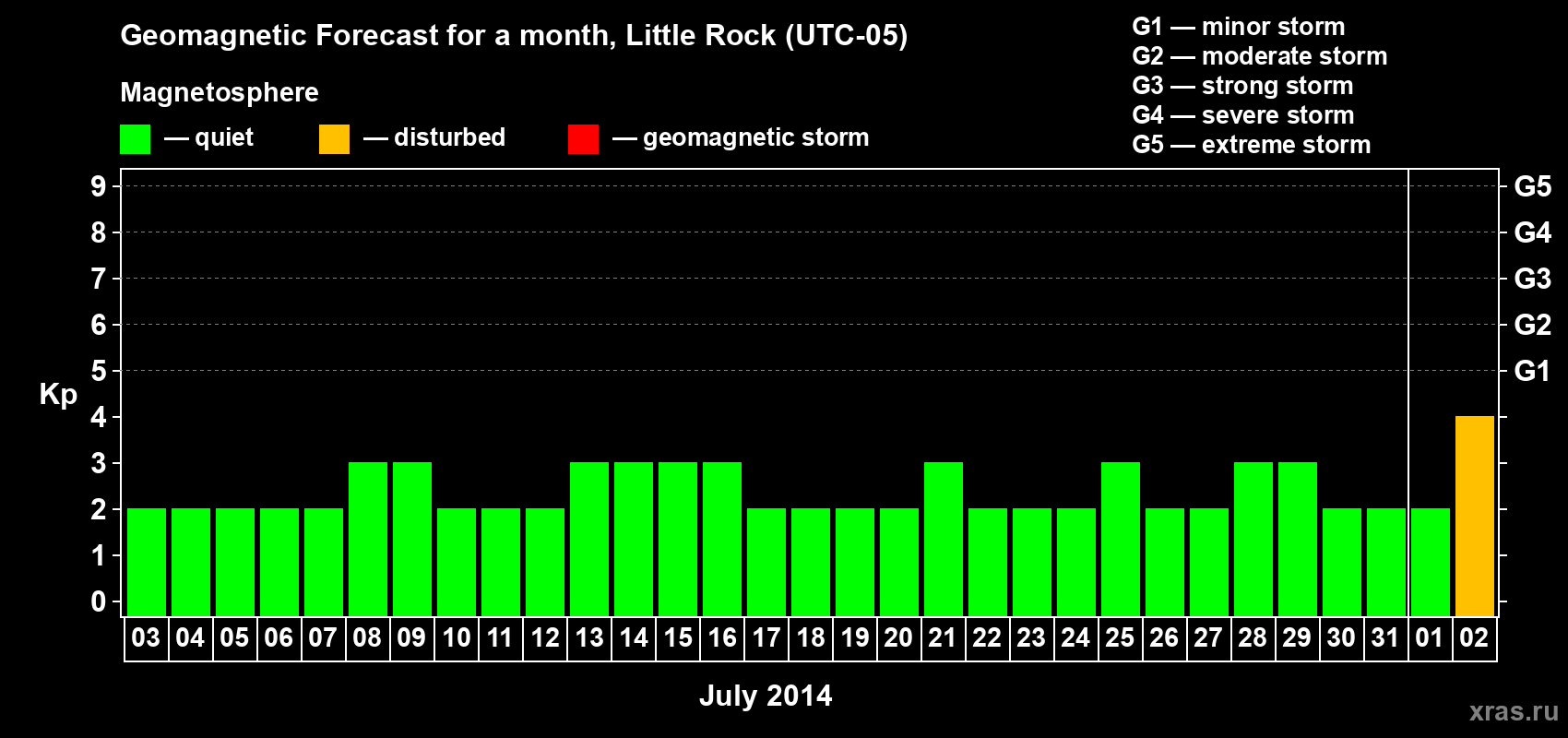Click the date cell 13

tap(588, 638)
